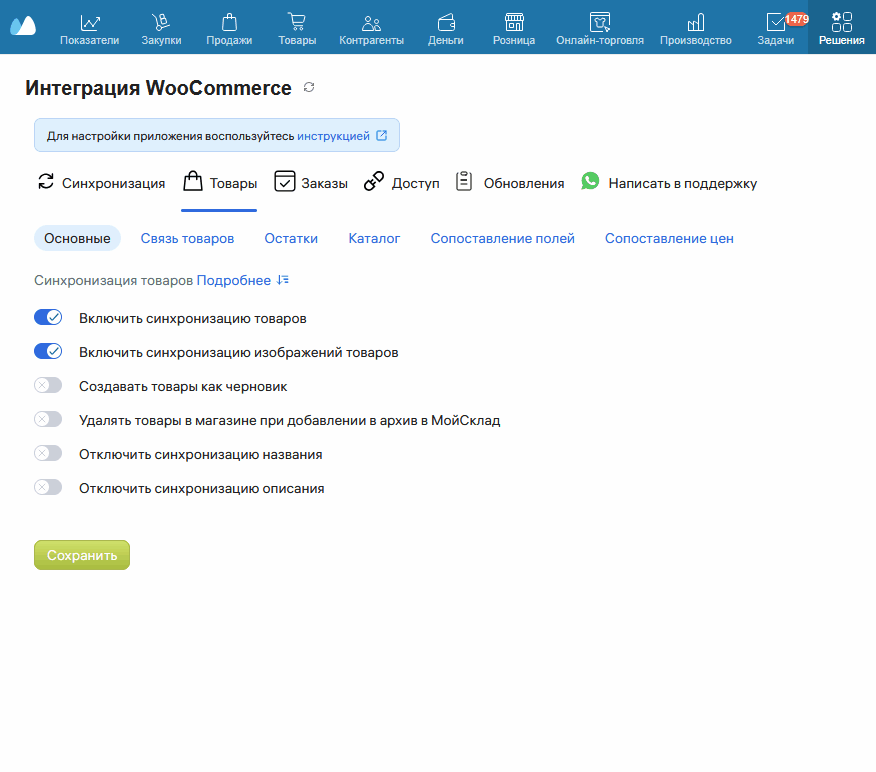Click label Создавать товары как черновик

click(x=183, y=387)
